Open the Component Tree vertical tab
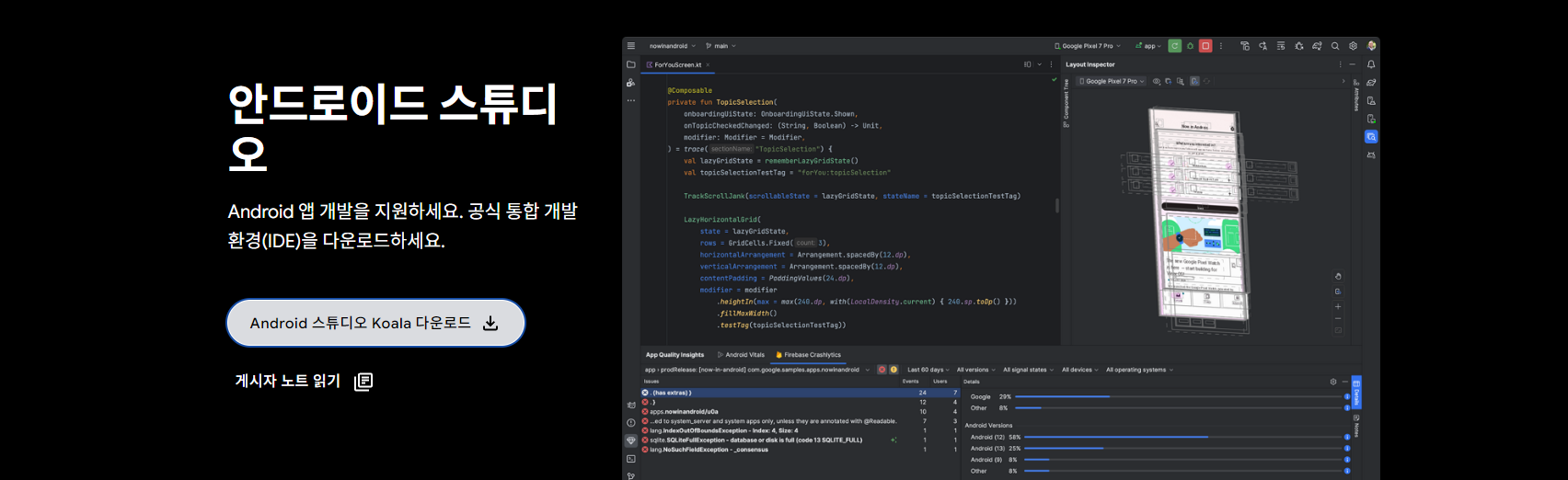This screenshot has height=480, width=1568. 1066,102
